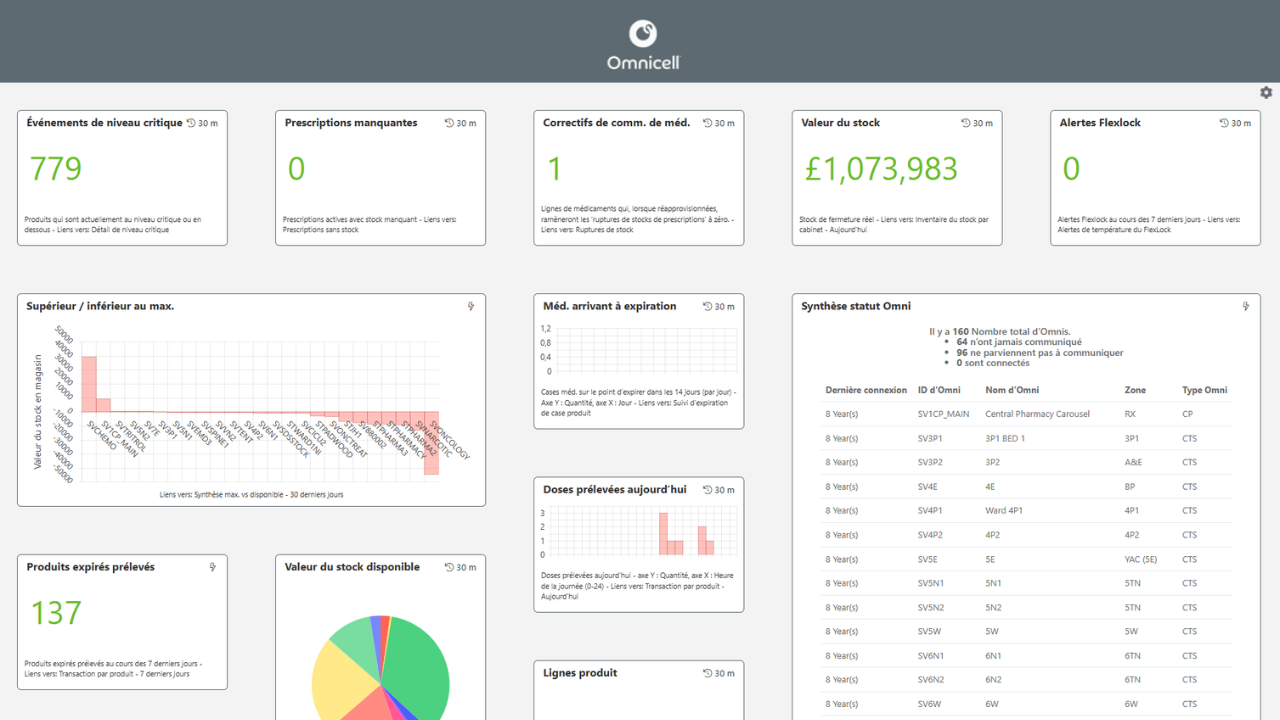Viewport: 1280px width, 720px height.
Task: Click the Valeur du stock disponible title
Action: [352, 567]
